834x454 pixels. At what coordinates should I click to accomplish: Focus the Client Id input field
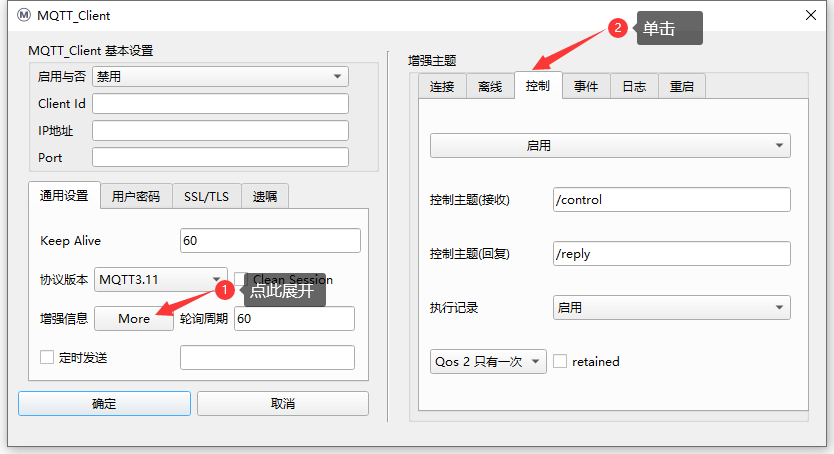coord(220,104)
